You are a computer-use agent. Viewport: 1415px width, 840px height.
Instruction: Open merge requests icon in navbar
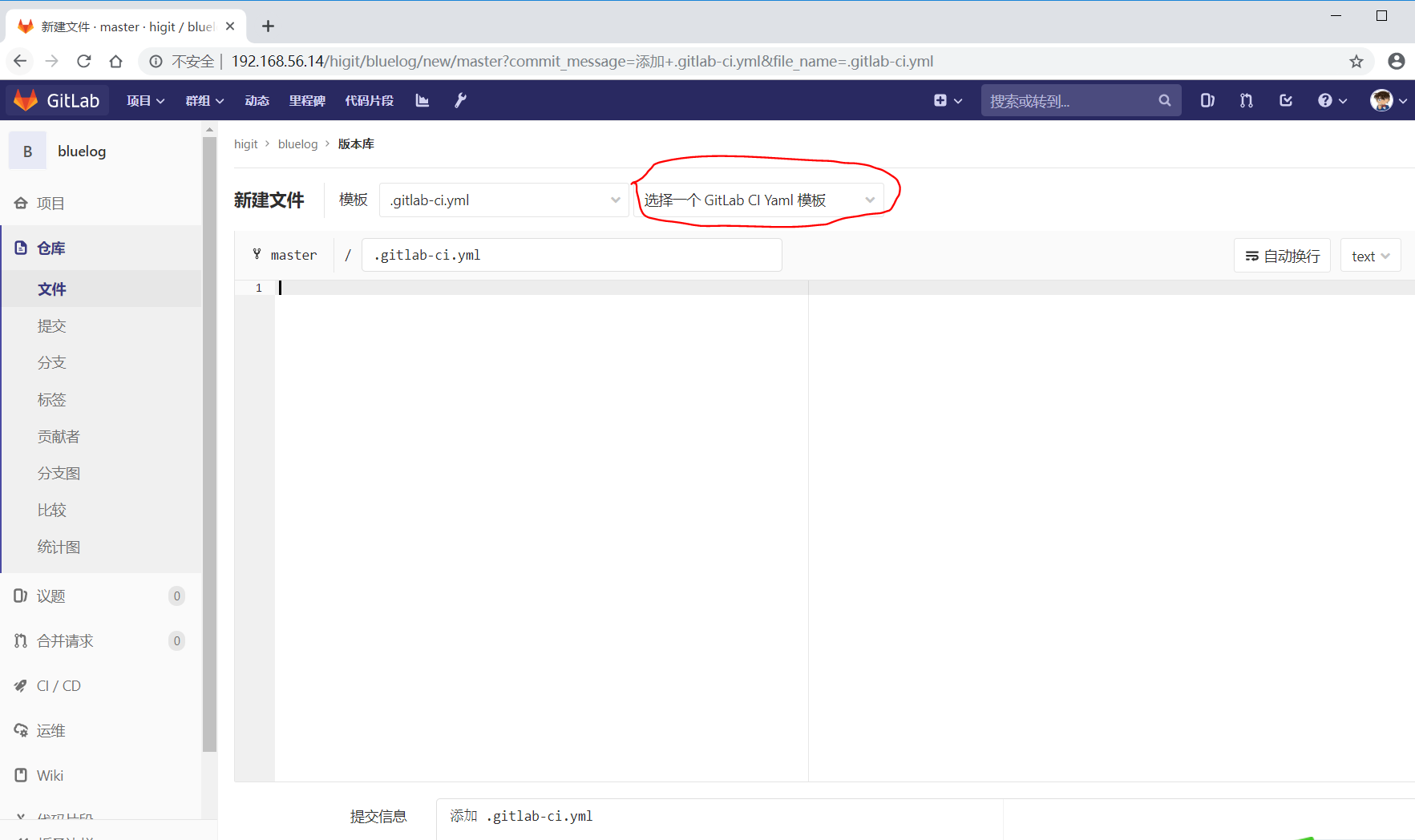[x=1246, y=100]
